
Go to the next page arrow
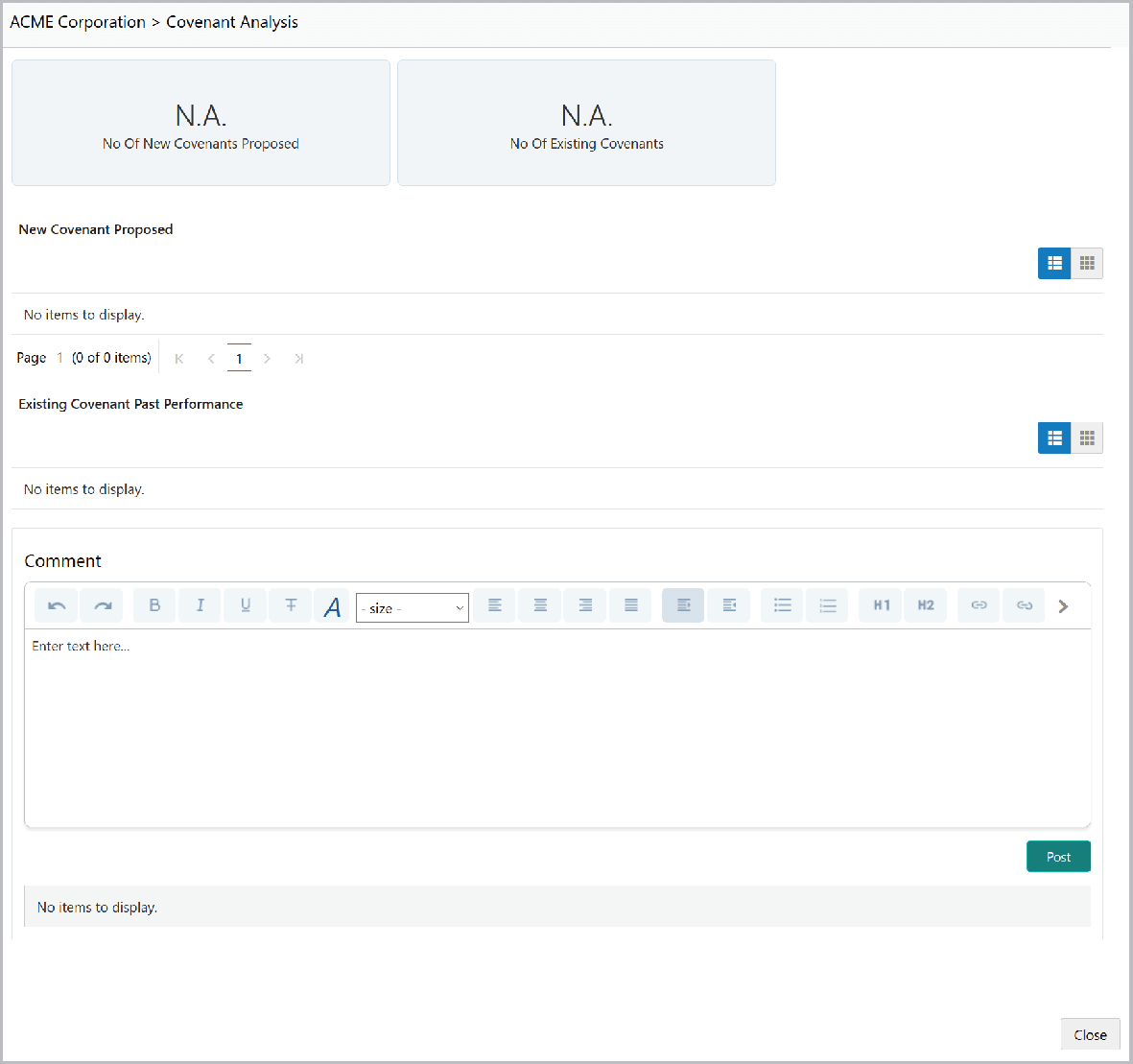[x=268, y=359]
